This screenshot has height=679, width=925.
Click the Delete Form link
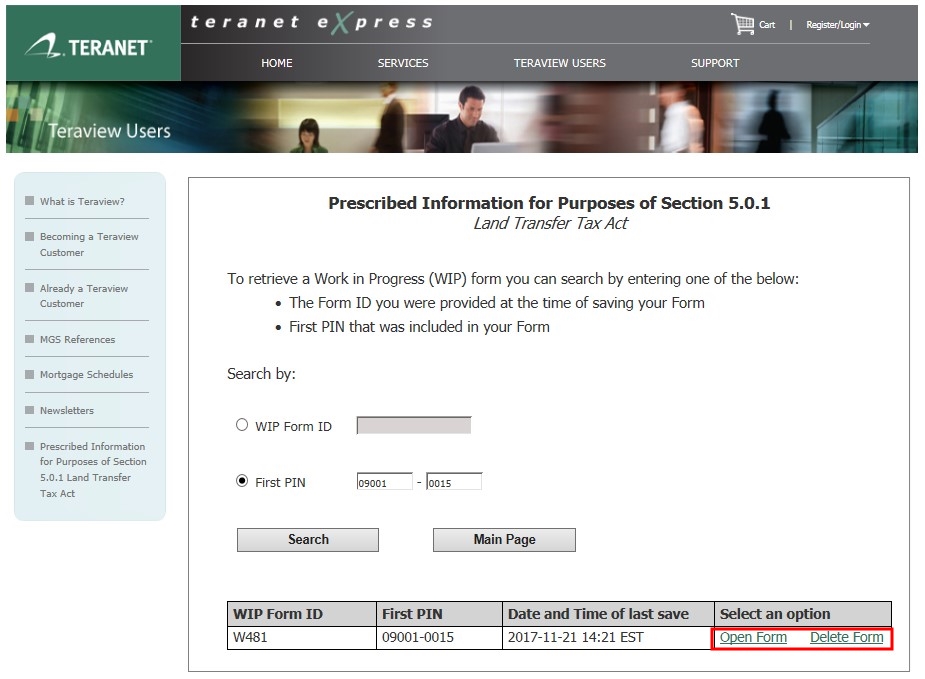point(846,638)
